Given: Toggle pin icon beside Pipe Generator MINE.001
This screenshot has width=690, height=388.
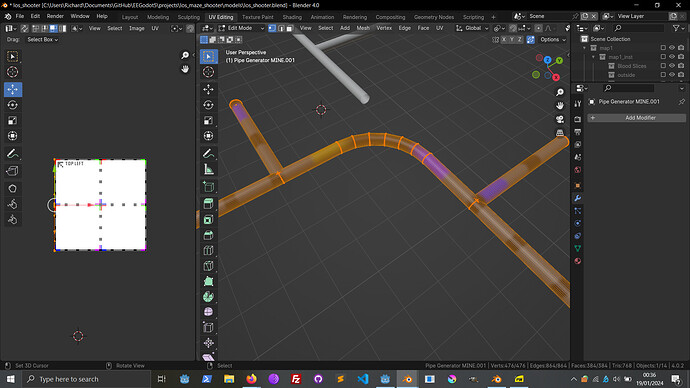Looking at the screenshot, I should [x=682, y=102].
